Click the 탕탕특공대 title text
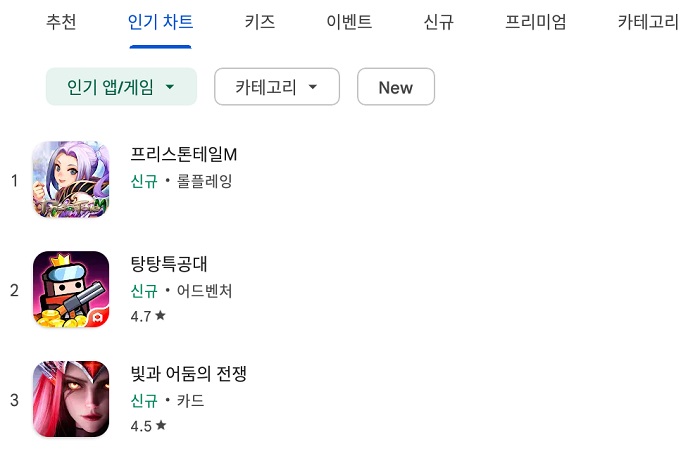700x463 pixels. pyautogui.click(x=169, y=264)
